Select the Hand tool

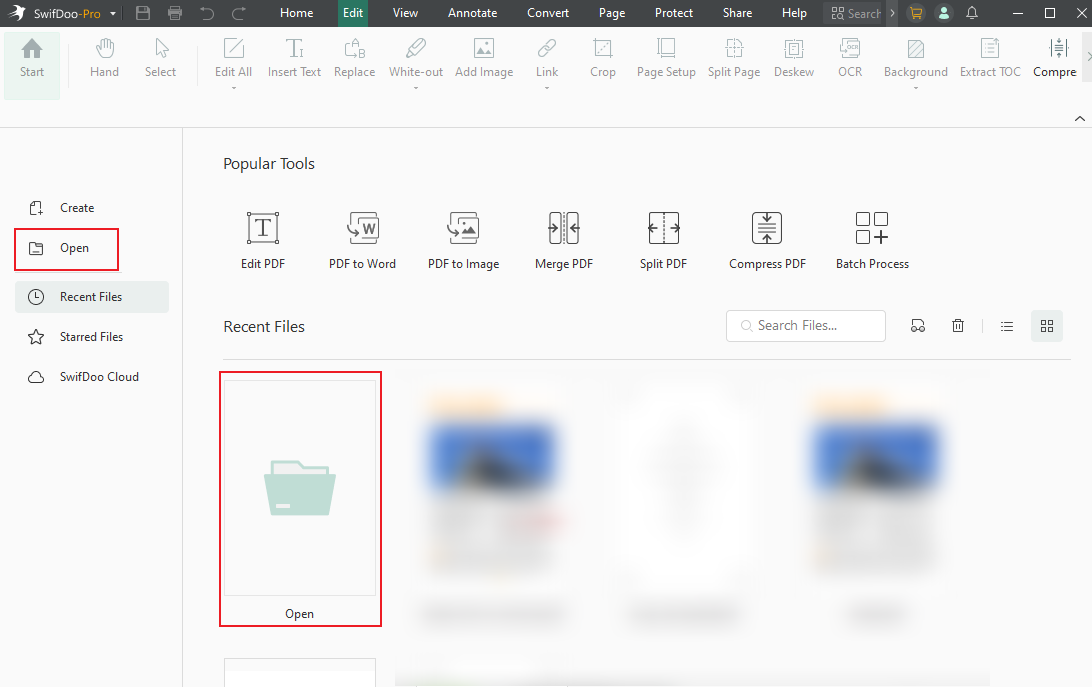[x=104, y=60]
